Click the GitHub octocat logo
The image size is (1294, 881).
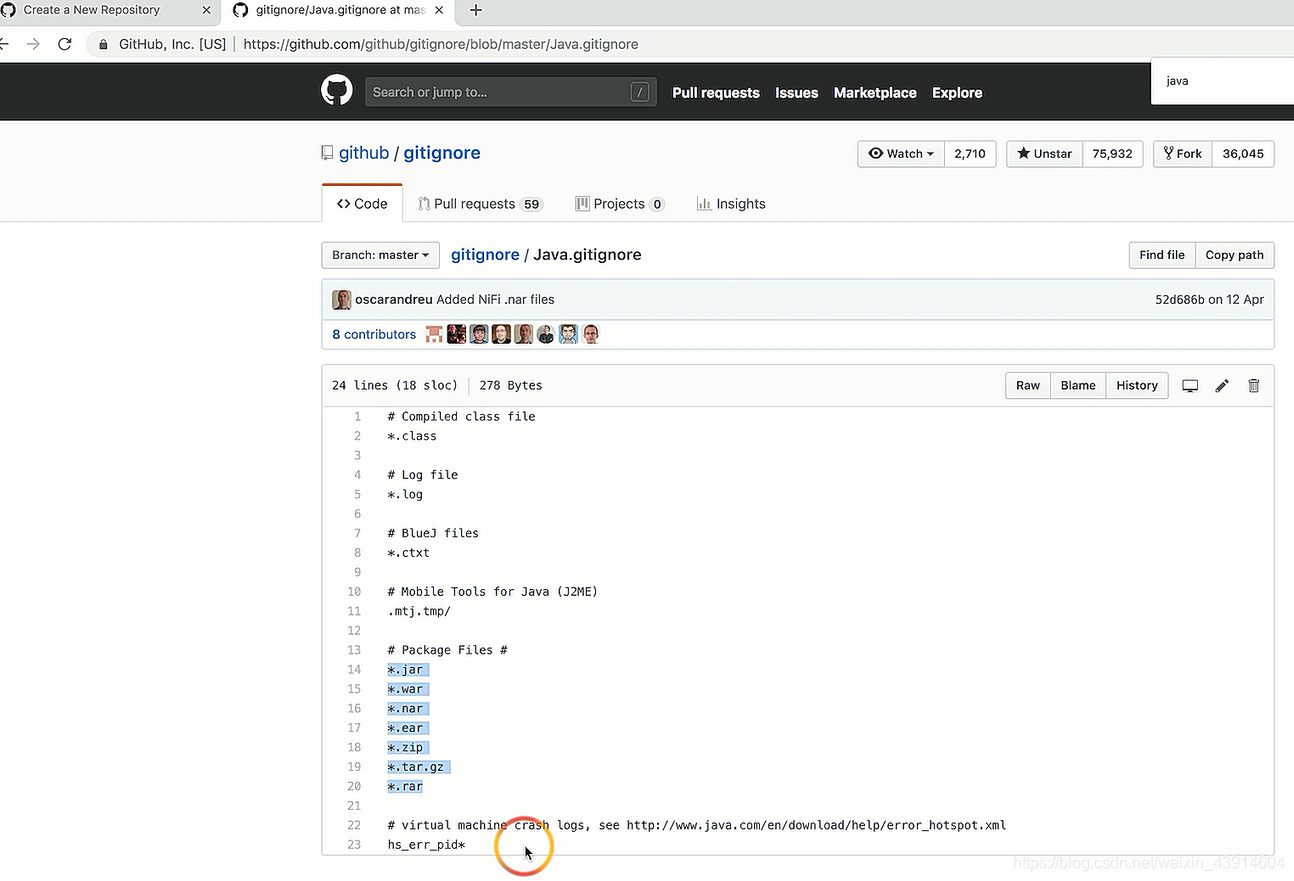[x=337, y=91]
